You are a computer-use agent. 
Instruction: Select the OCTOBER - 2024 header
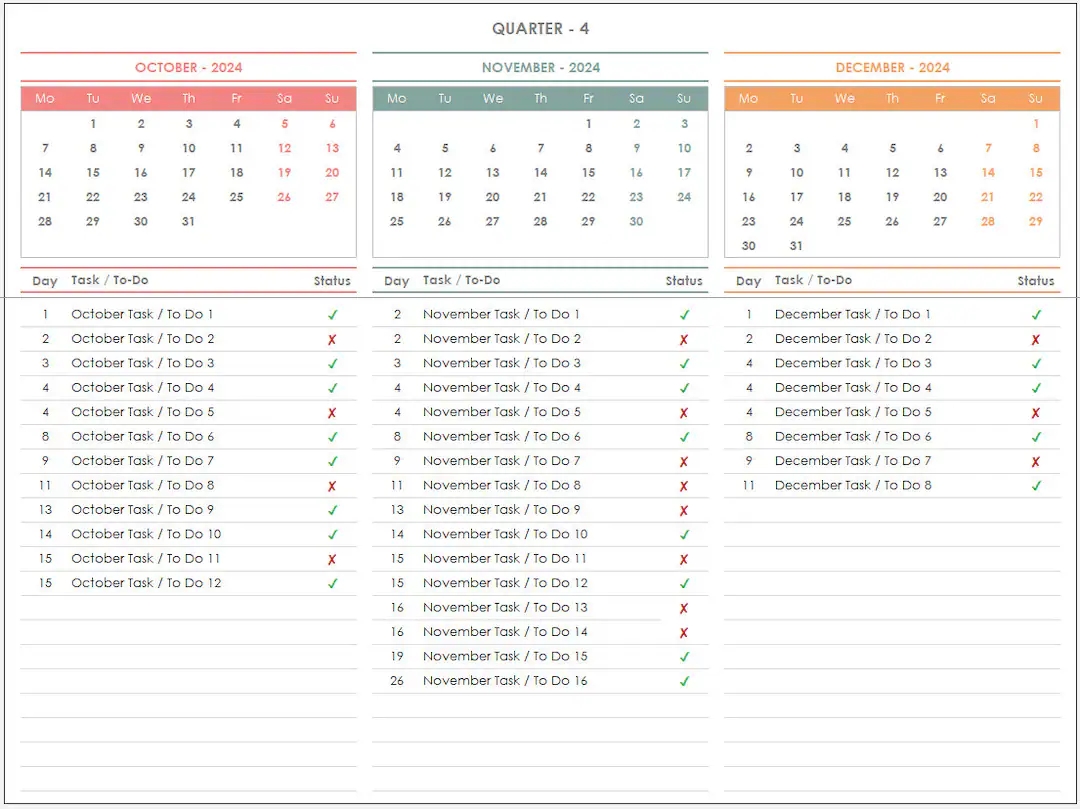188,67
